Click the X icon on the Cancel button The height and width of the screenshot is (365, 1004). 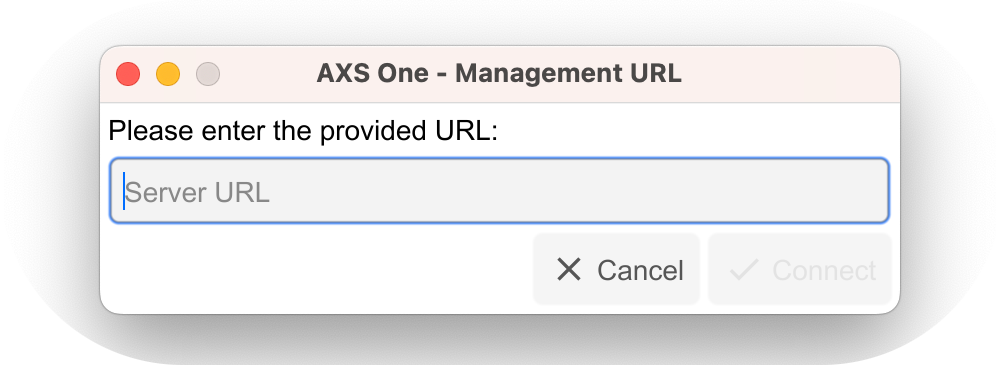click(569, 270)
